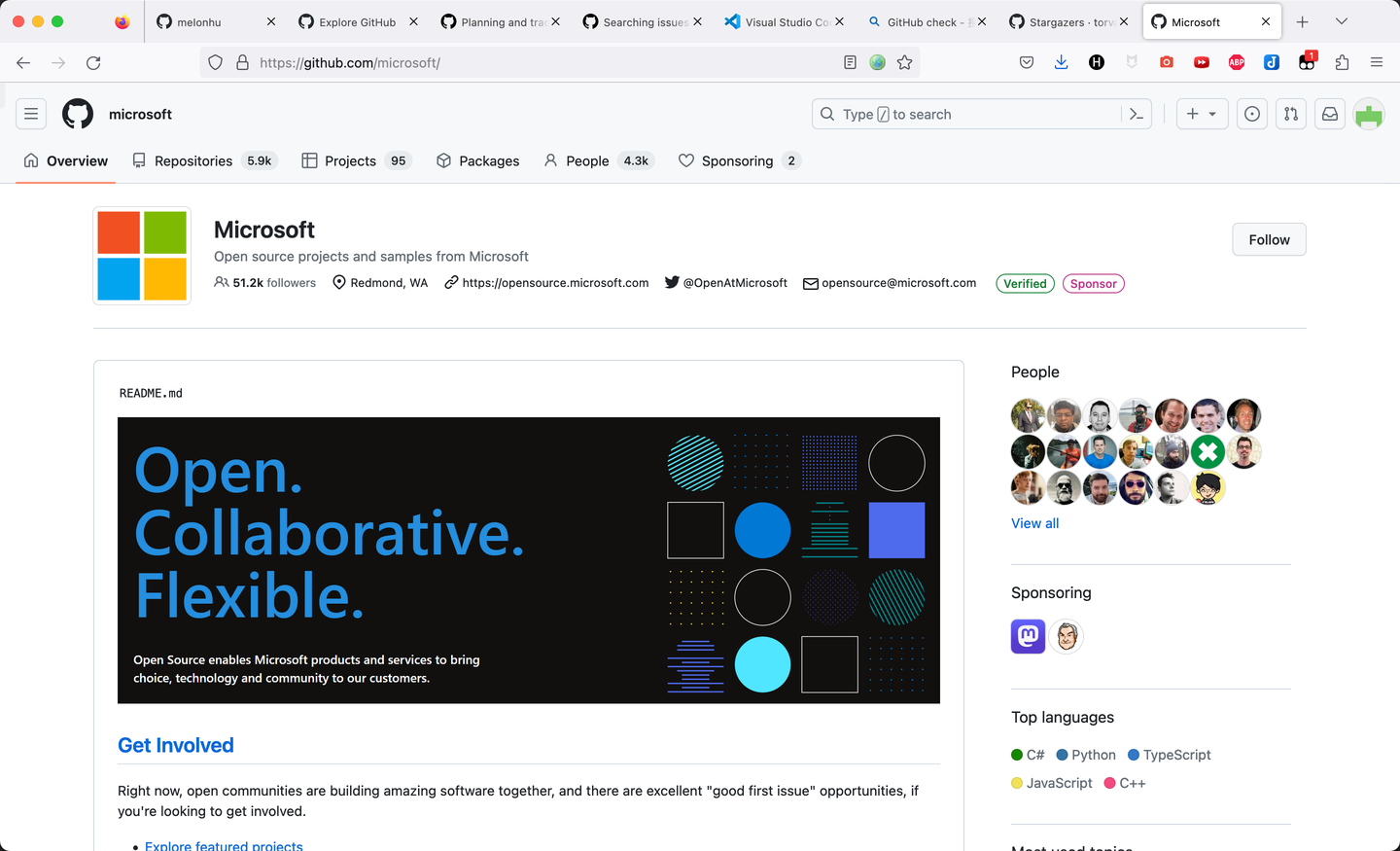Reload the current page
Viewport: 1400px width, 851px height.
(x=93, y=62)
